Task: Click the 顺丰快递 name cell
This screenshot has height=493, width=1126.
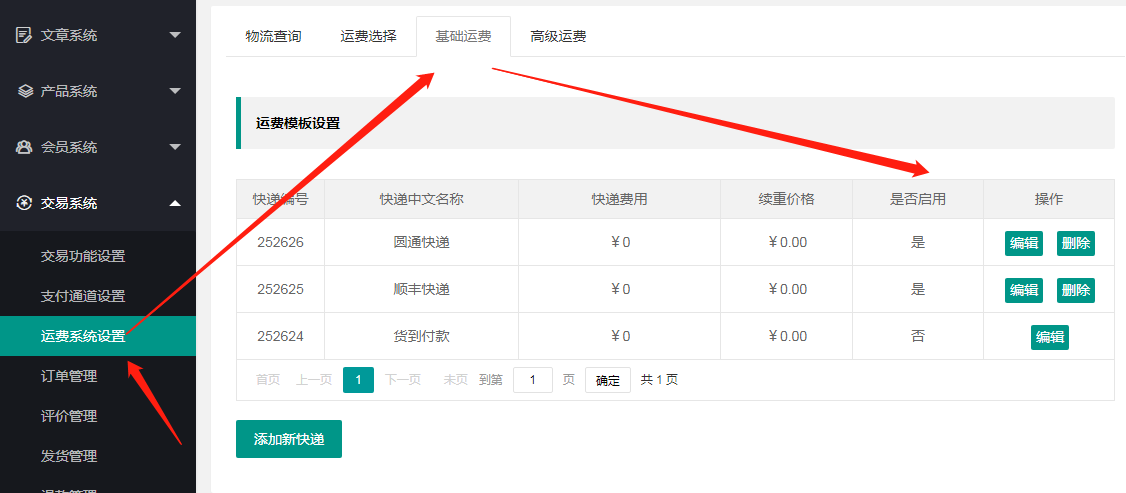Action: [422, 289]
